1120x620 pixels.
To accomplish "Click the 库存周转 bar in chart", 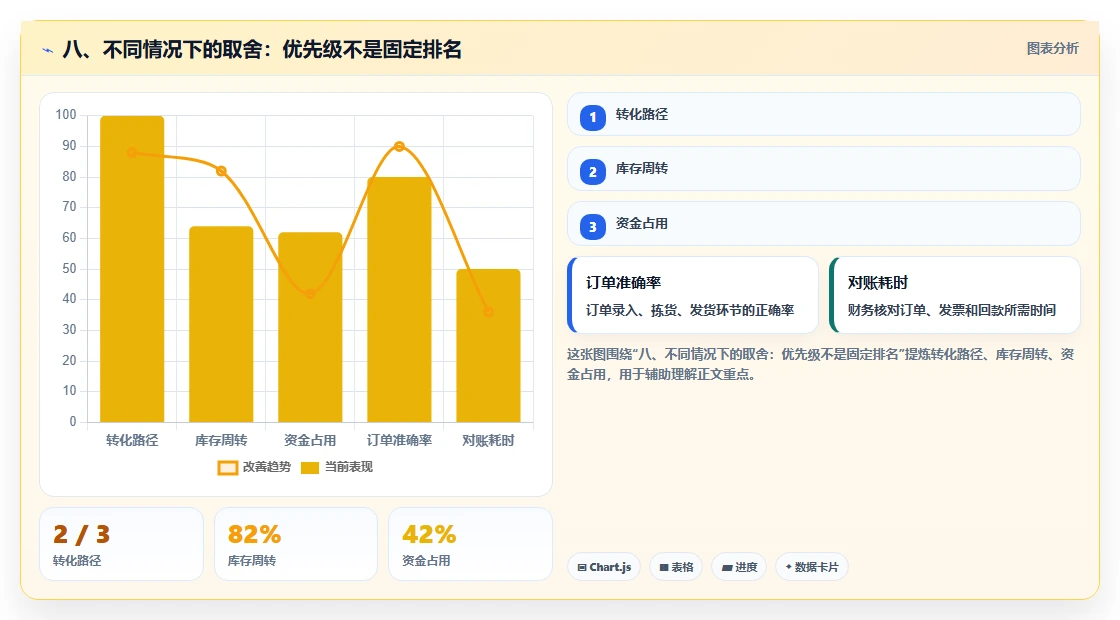I will (x=221, y=324).
